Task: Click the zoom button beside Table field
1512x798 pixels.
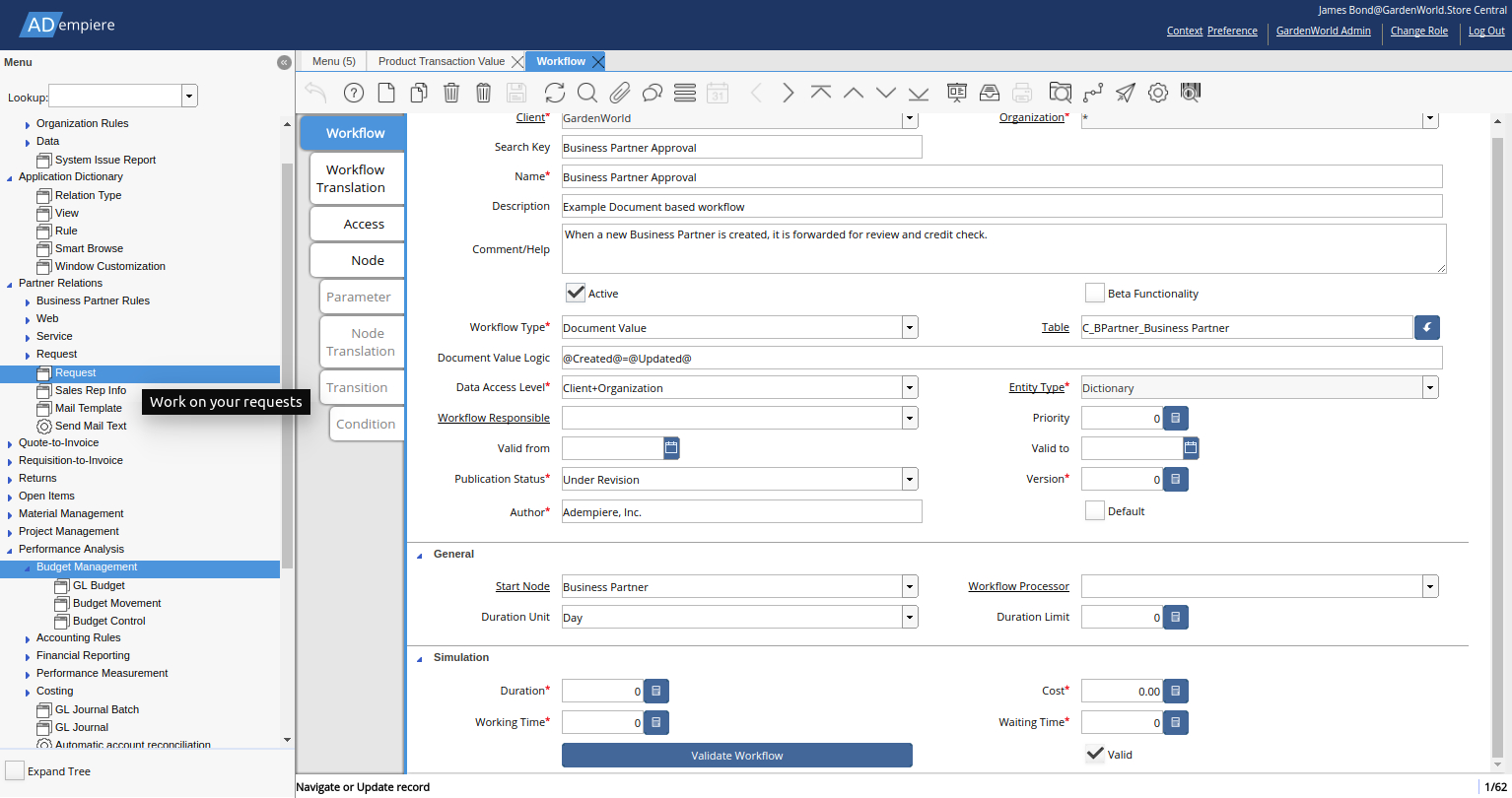Action: (1427, 328)
